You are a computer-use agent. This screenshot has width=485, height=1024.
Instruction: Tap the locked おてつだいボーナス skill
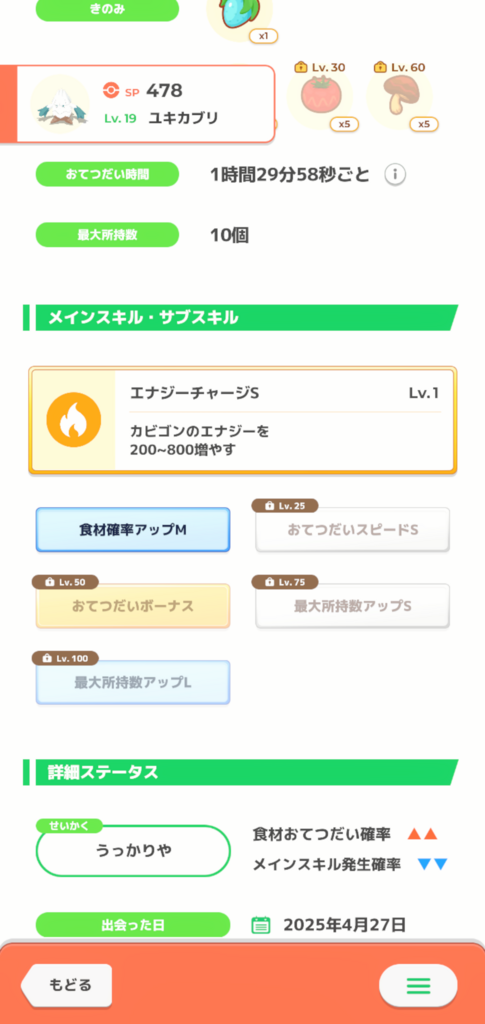[133, 606]
